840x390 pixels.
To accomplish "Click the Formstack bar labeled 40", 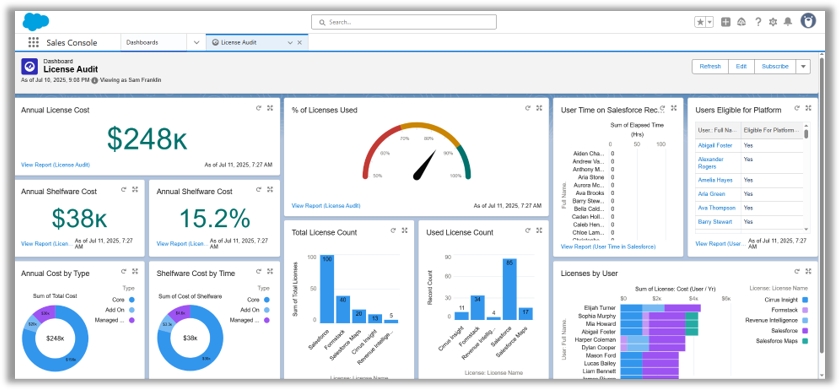I will click(x=343, y=309).
